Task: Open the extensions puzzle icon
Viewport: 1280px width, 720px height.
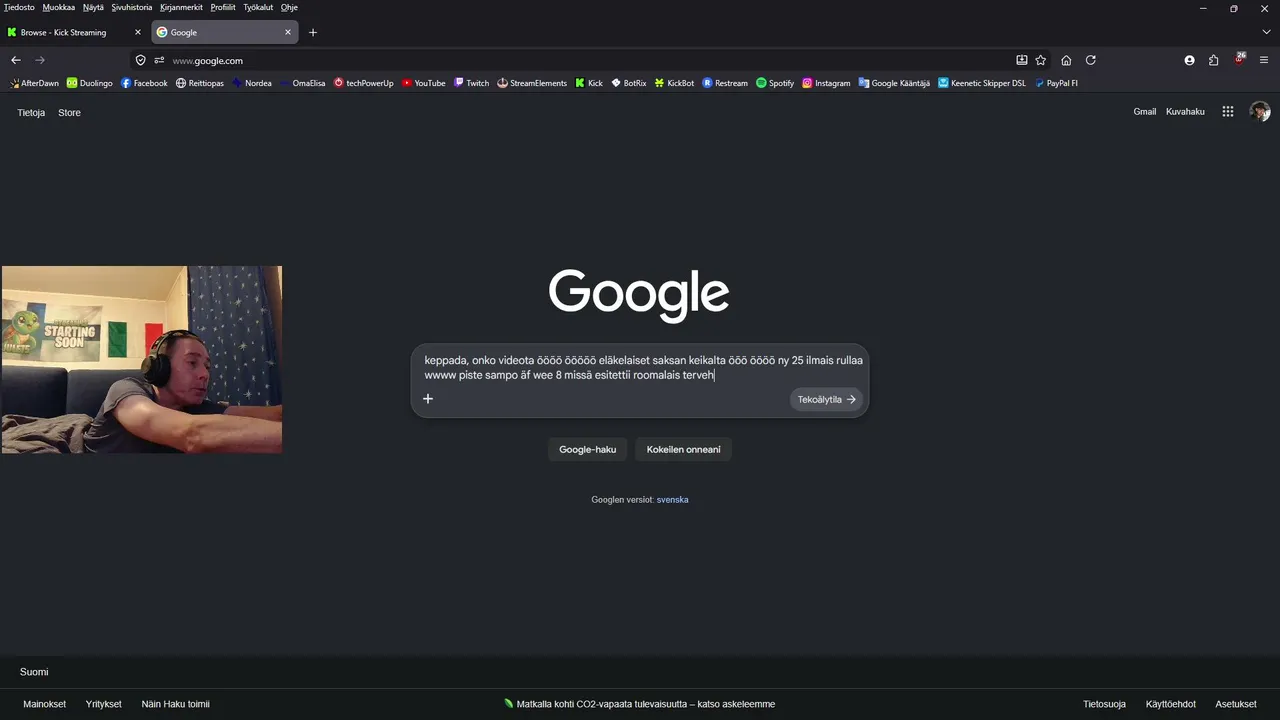Action: [x=1214, y=60]
